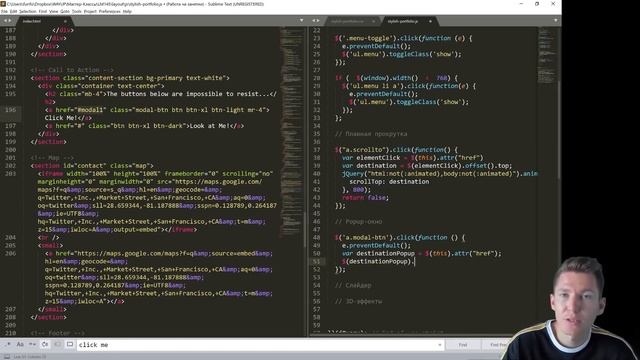Viewport: 640px width, 360px height.
Task: Open the right pane tab list dropdown
Action: (556, 20)
